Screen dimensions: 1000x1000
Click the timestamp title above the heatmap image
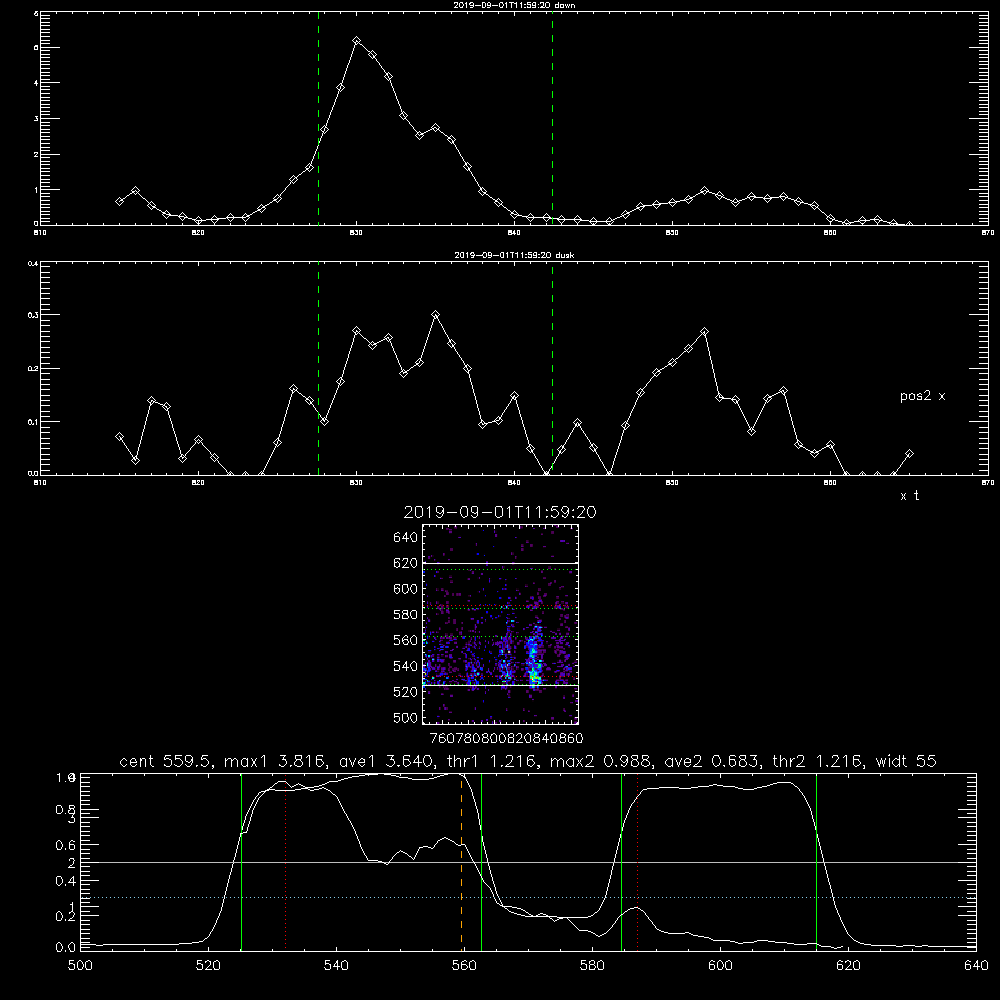click(x=500, y=512)
